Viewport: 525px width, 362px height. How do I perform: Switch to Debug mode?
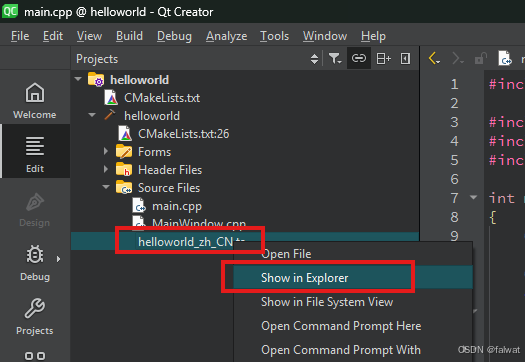35,263
